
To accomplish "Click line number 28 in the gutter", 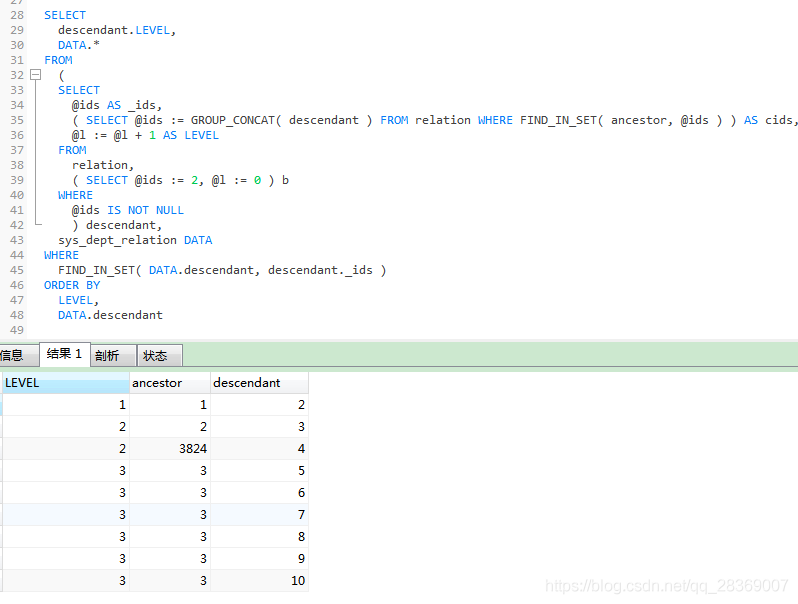I will [17, 15].
